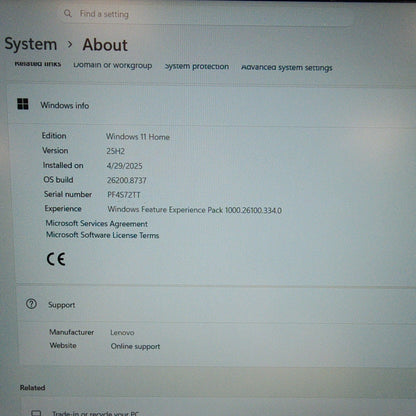
Task: Open Advanced system settings link
Action: point(287,68)
